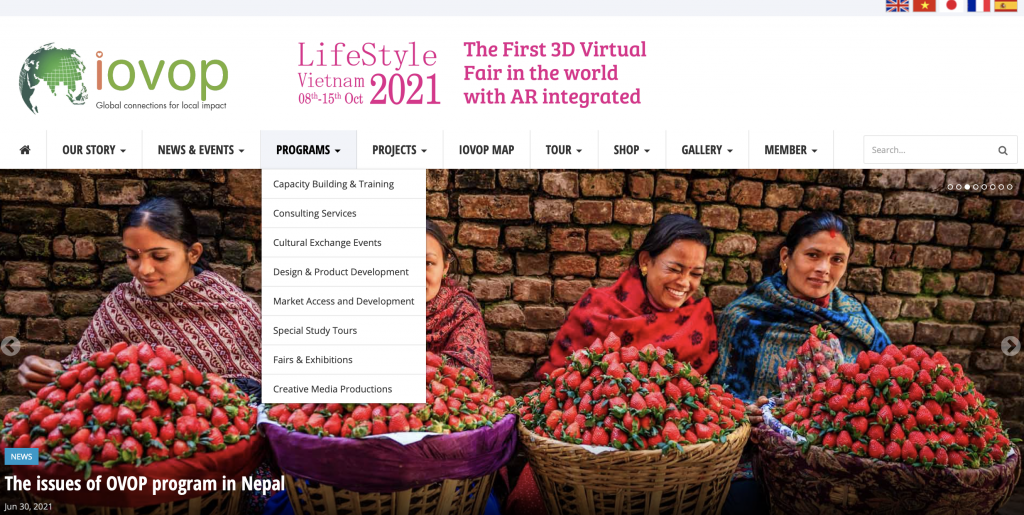Click the home icon in navigation bar
The image size is (1024, 515).
25,149
